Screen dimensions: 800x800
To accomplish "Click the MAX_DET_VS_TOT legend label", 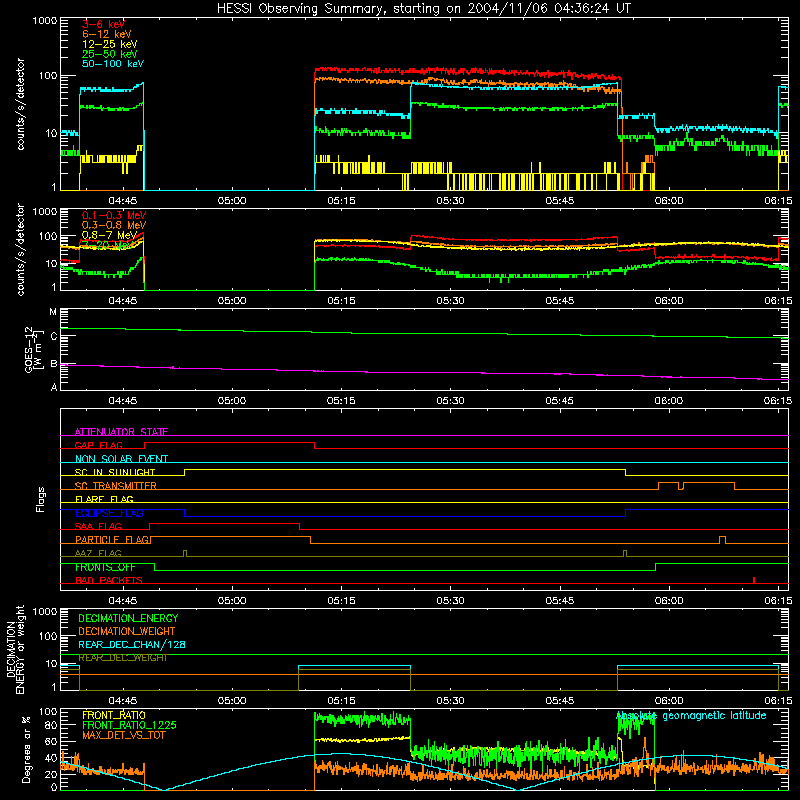I will 123,735.
